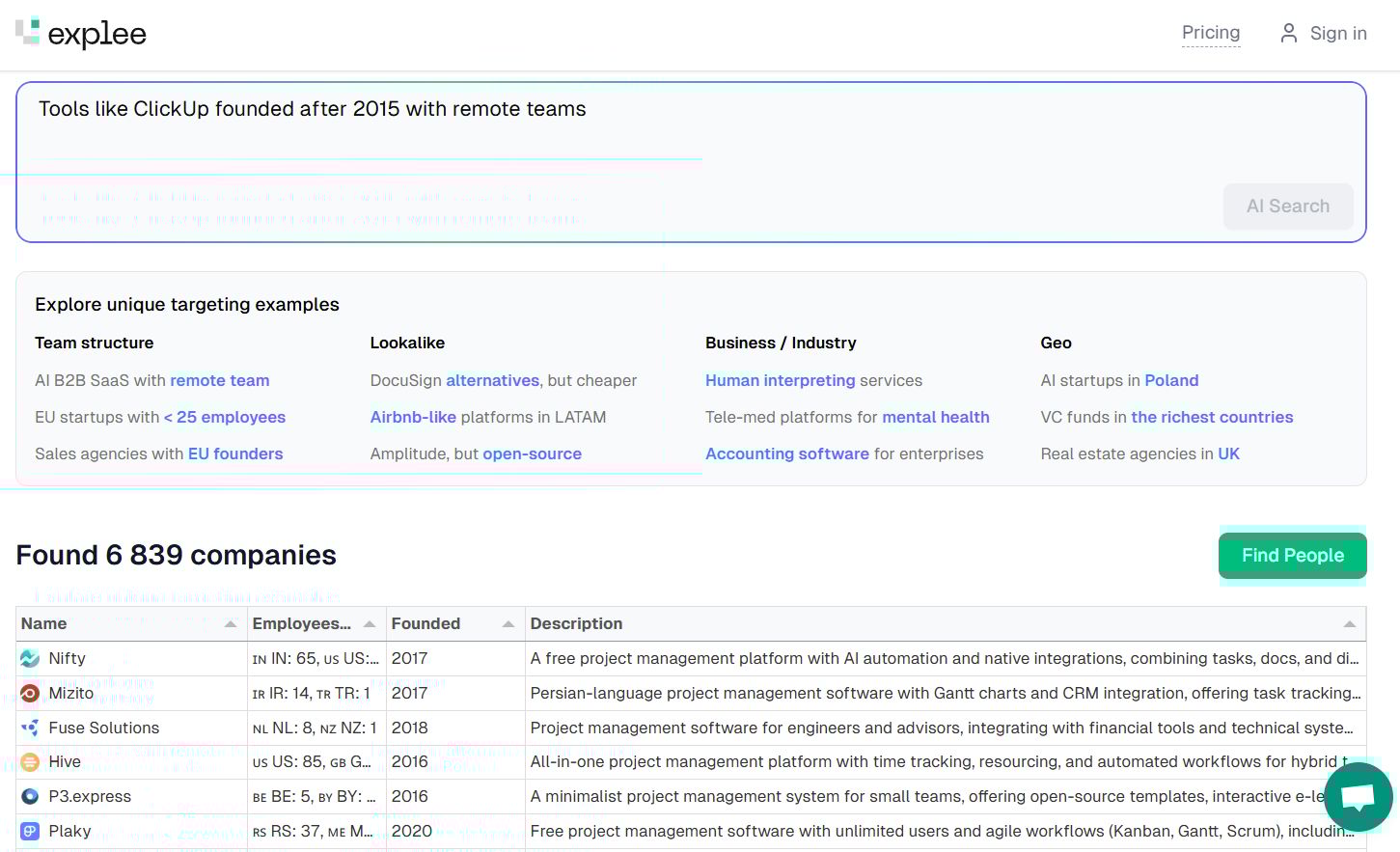Click 'Explore unique targeting examples' heading
The height and width of the screenshot is (852, 1400).
(x=187, y=304)
